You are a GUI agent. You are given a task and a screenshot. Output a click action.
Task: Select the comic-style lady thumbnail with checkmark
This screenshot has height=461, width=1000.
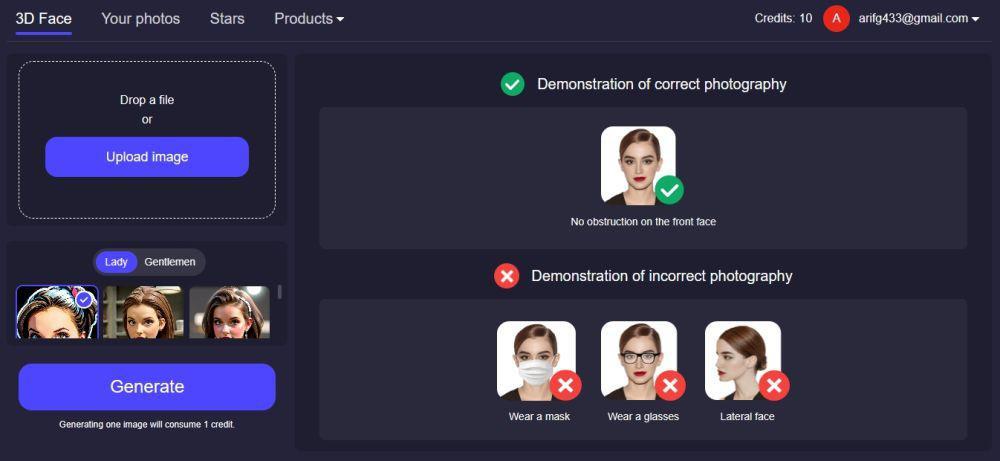pos(57,312)
